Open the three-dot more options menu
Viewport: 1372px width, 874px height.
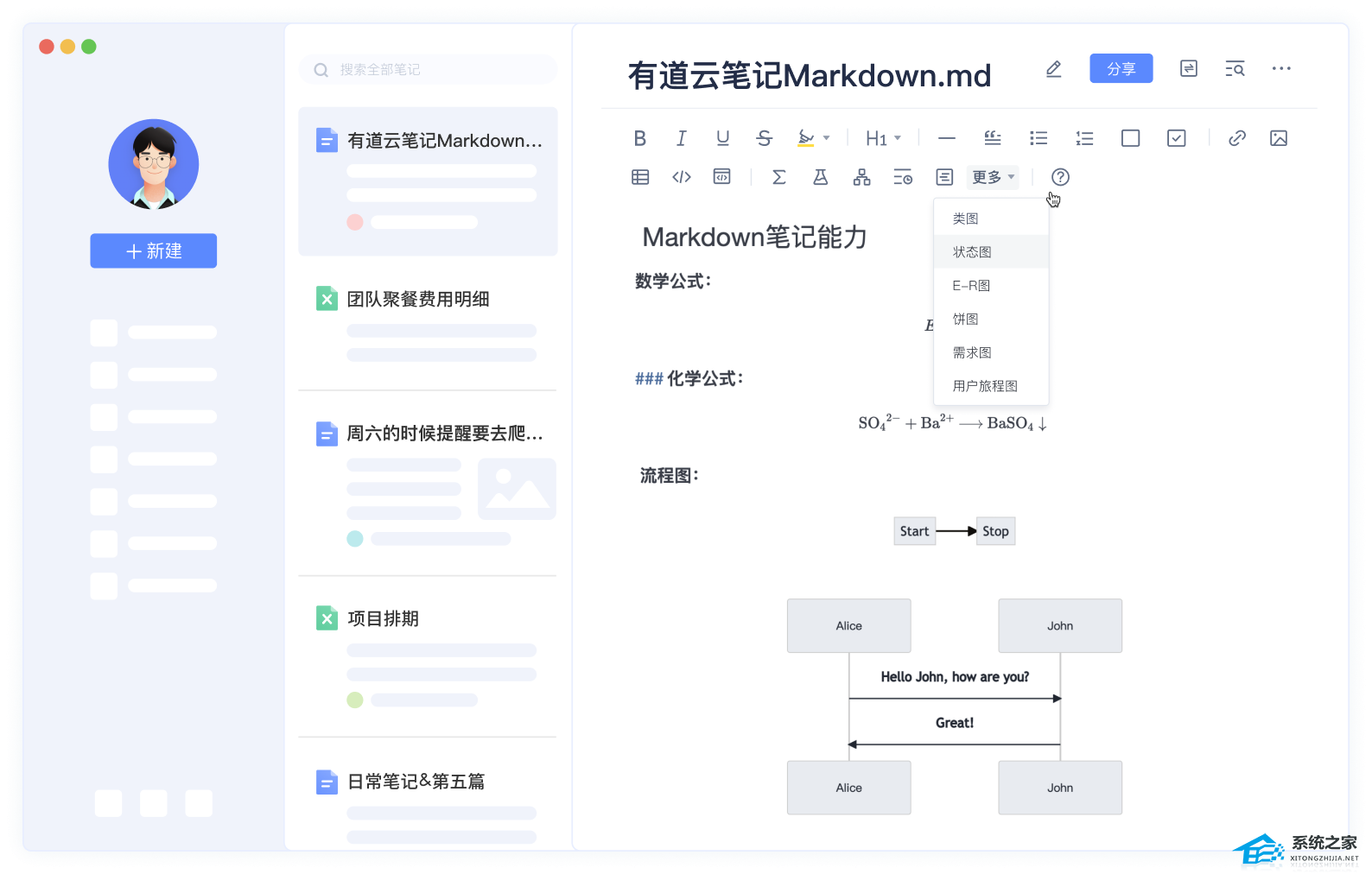click(1281, 68)
